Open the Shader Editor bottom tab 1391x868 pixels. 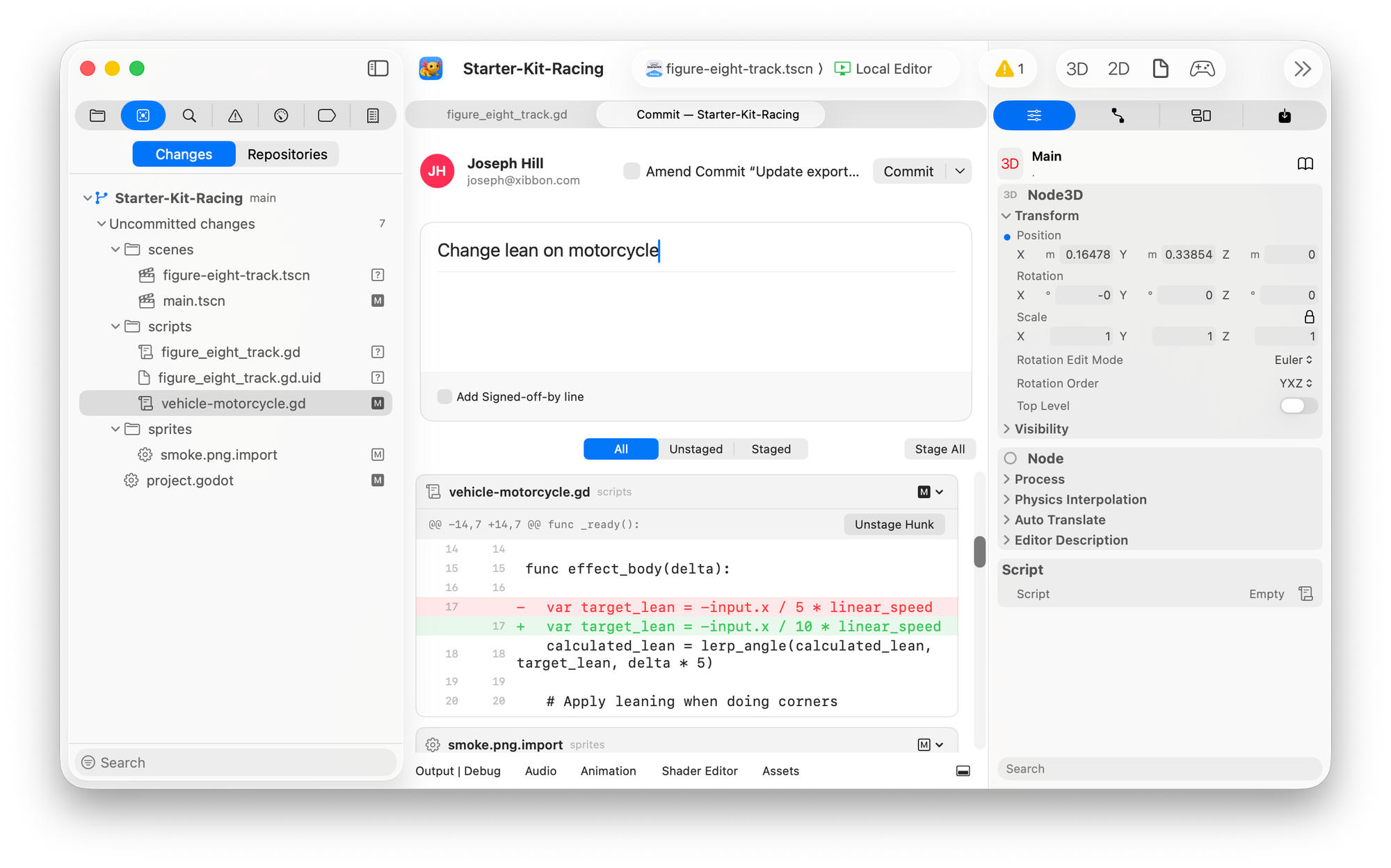click(x=699, y=771)
